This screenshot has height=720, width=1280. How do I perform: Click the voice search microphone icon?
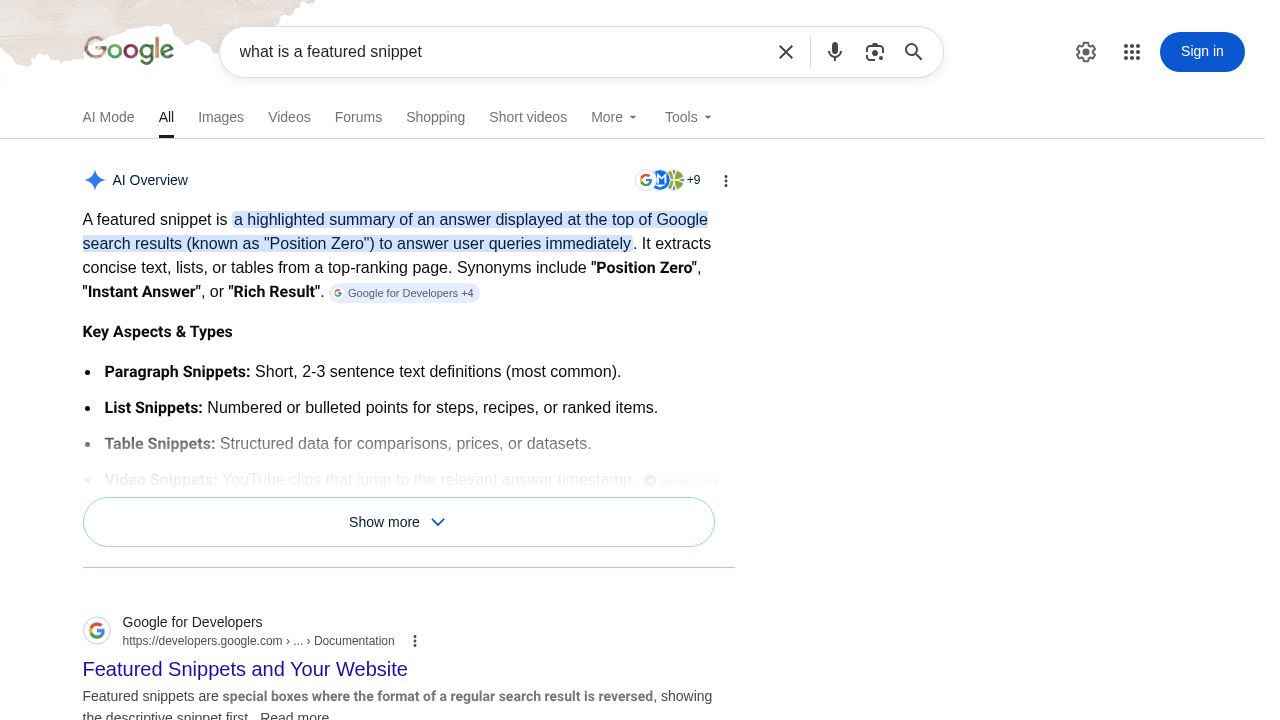pos(834,51)
